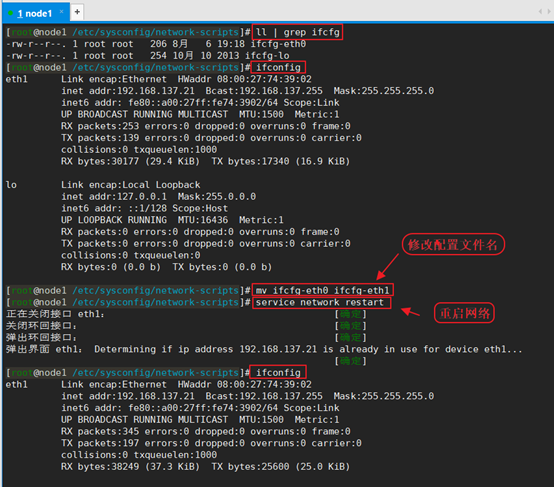Click the left tab-scroll arrow
This screenshot has width=554, height=487.
[x=540, y=12]
